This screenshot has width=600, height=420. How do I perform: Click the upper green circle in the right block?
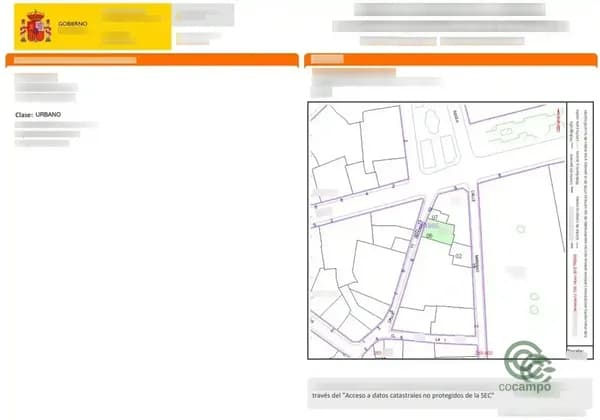point(520,229)
